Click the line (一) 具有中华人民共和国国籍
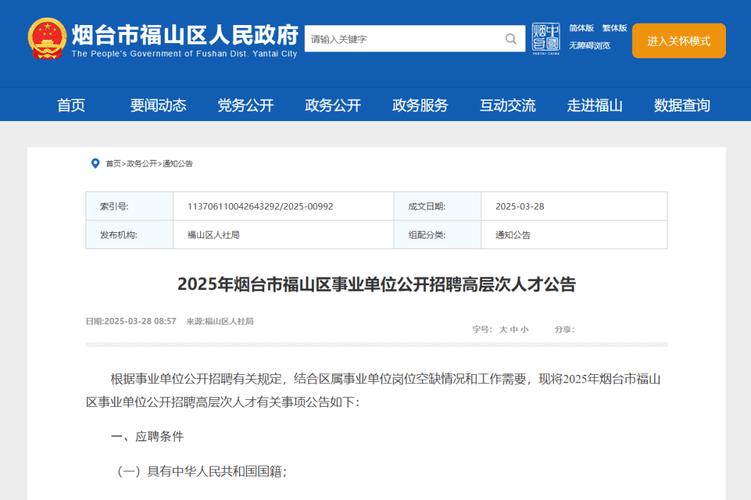This screenshot has height=500, width=751. coord(201,471)
